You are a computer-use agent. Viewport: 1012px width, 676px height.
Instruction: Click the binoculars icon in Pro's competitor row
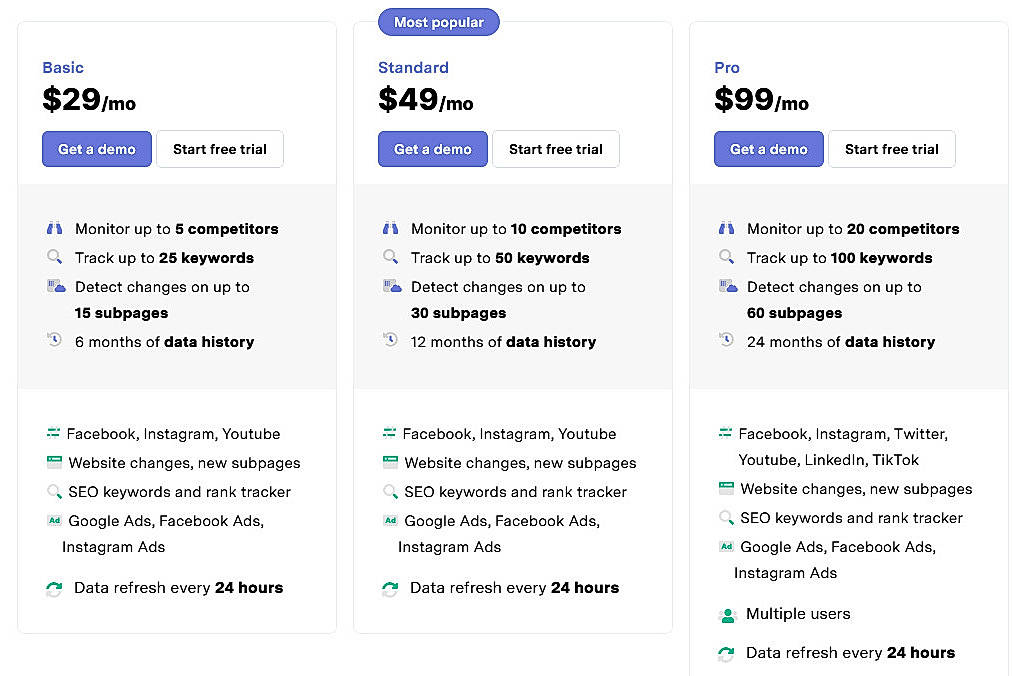[726, 228]
